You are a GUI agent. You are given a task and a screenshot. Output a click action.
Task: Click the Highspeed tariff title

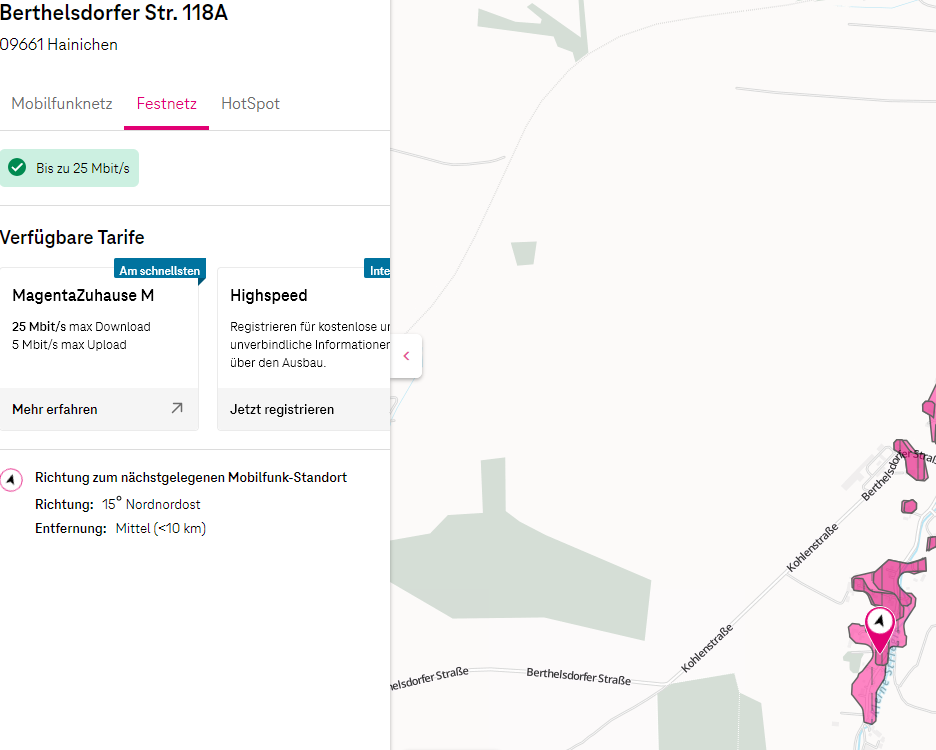[269, 296]
